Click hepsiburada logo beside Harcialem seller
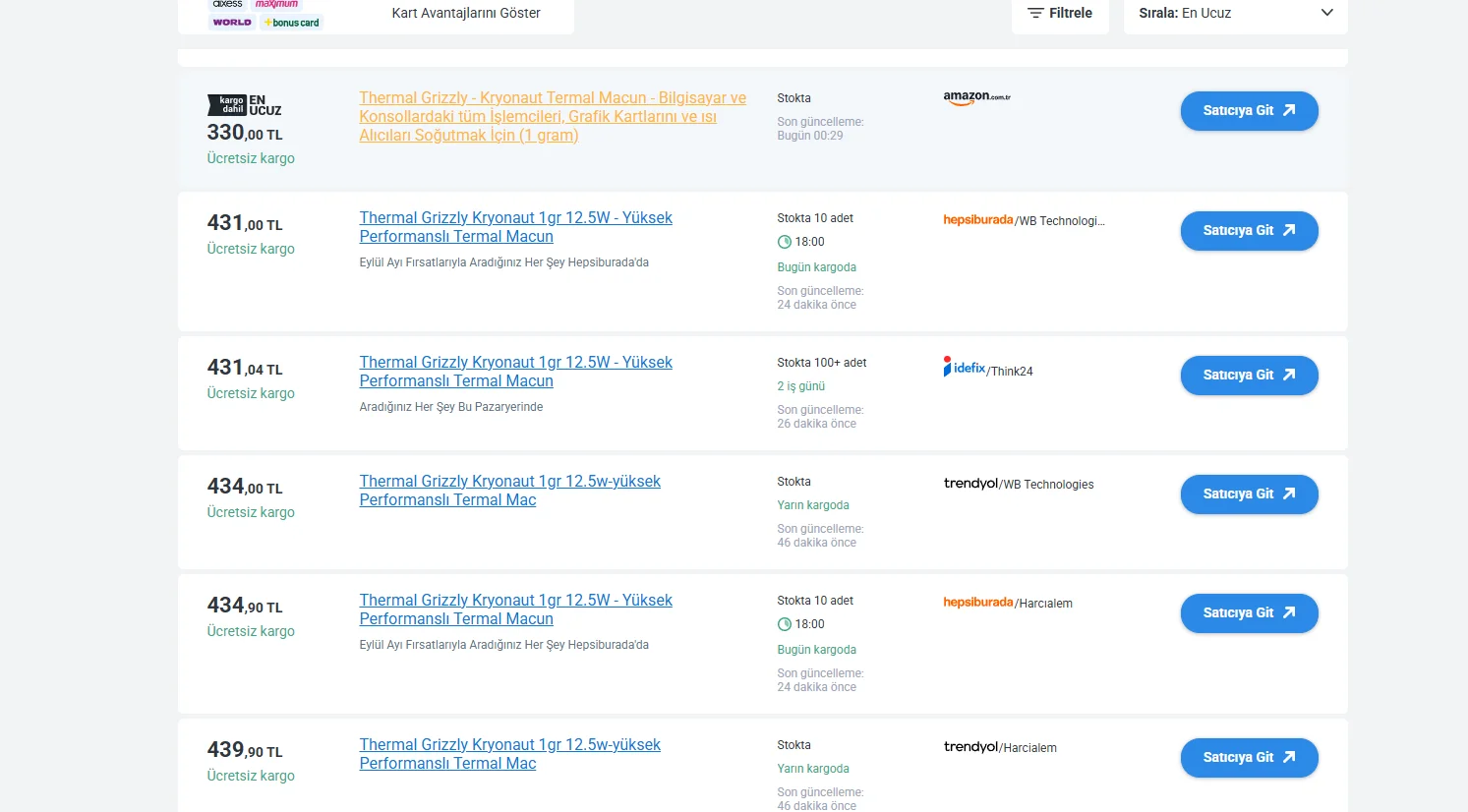 pyautogui.click(x=977, y=603)
